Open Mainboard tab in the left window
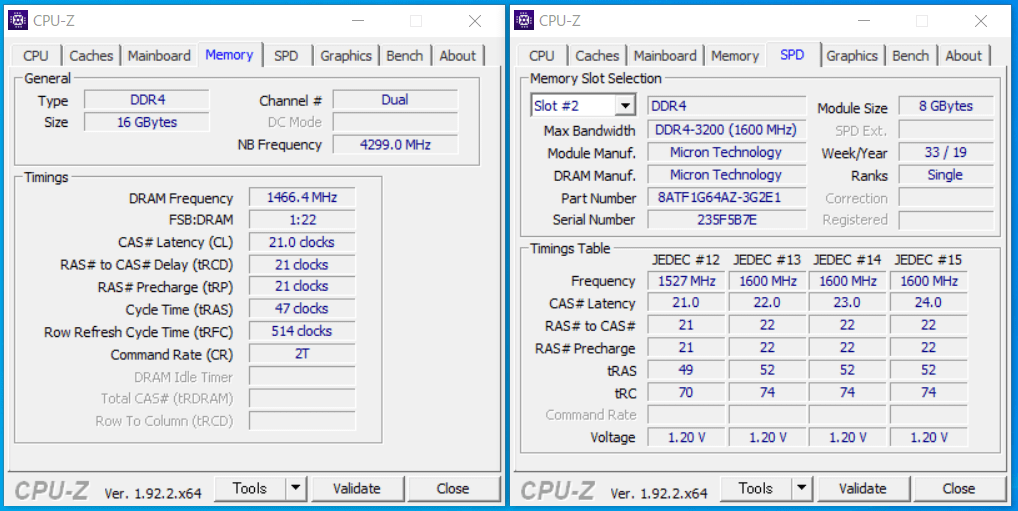1018x511 pixels. click(x=159, y=56)
